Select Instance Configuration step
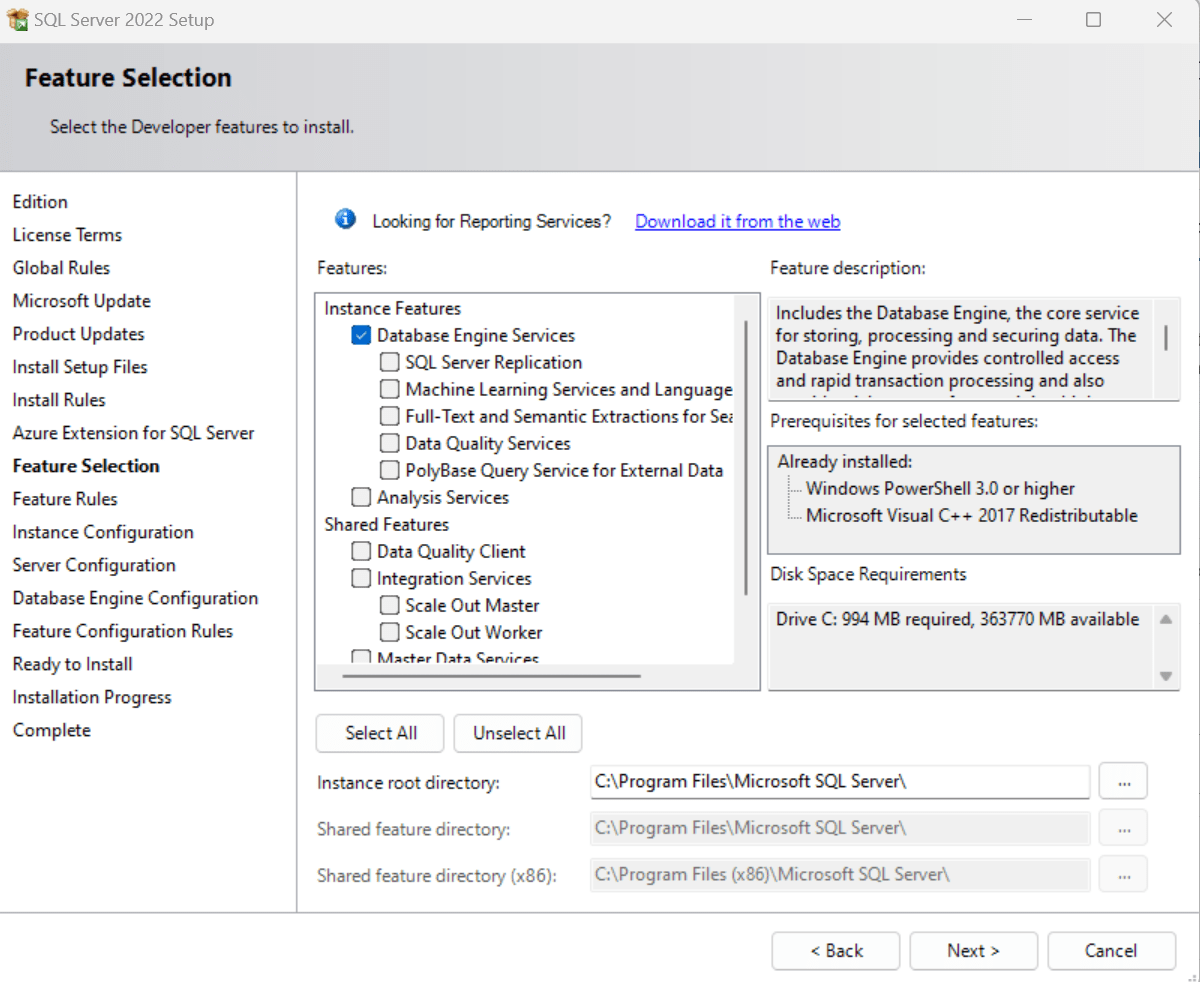Viewport: 1200px width, 982px height. pos(103,532)
